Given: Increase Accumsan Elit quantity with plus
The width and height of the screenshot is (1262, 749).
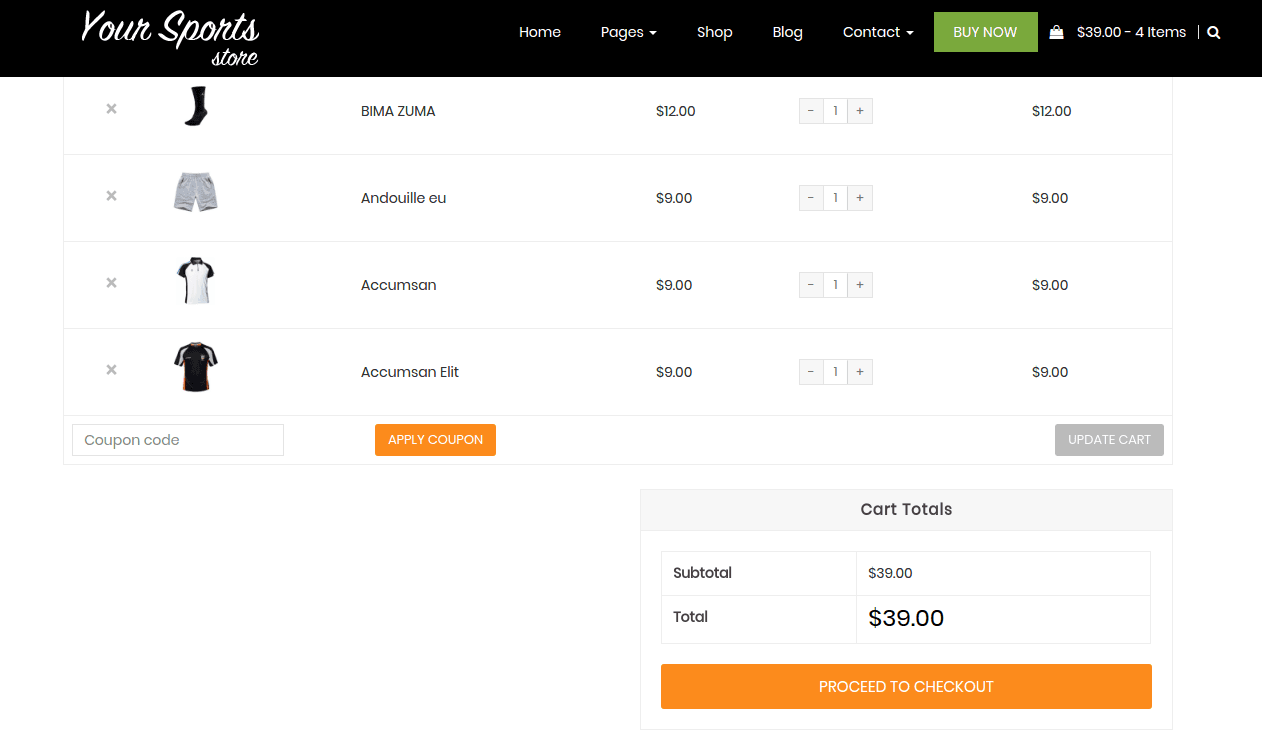Looking at the screenshot, I should (860, 372).
